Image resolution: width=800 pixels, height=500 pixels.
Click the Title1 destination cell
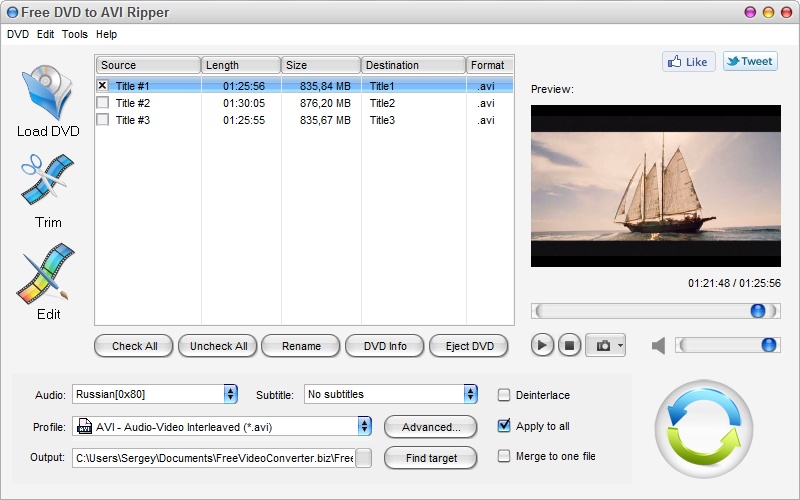tap(382, 86)
